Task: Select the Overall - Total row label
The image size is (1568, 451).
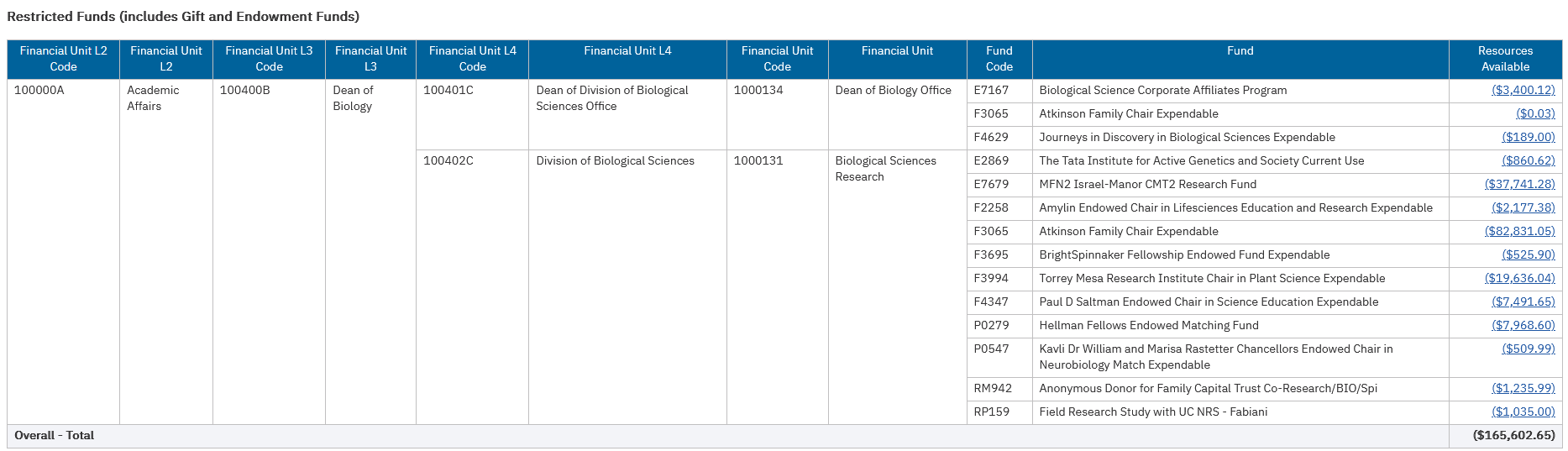Action: pyautogui.click(x=54, y=435)
